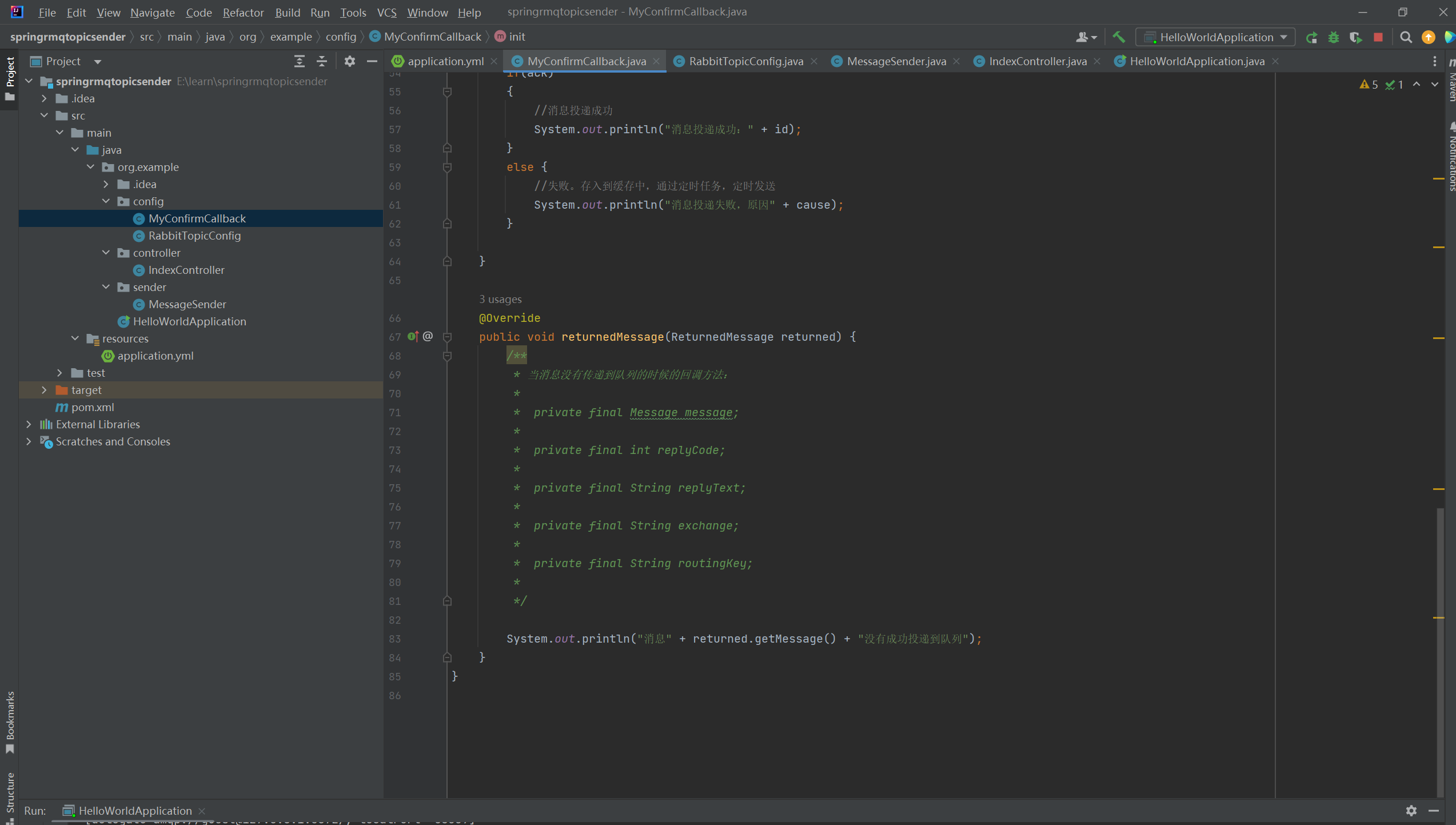1456x825 pixels.
Task: Click the Build project hammer icon
Action: coord(1118,37)
